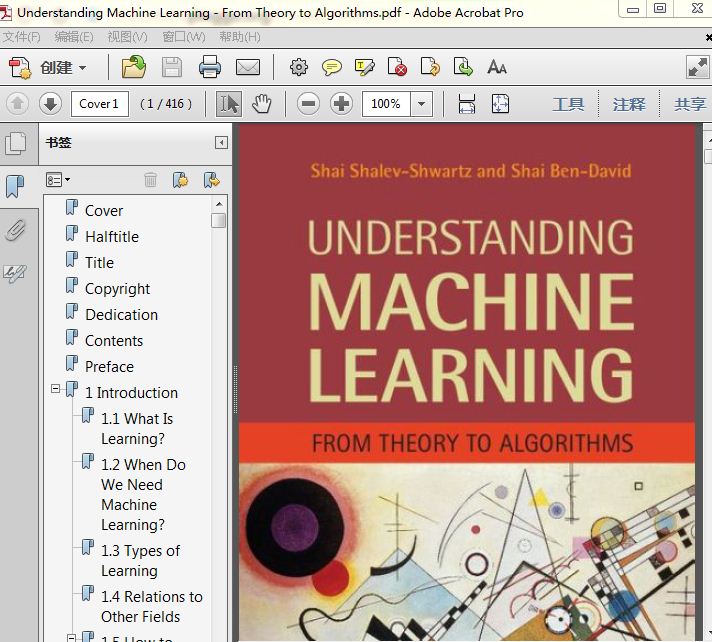Show the page thumbnails panel
This screenshot has width=712, height=642.
[15, 143]
